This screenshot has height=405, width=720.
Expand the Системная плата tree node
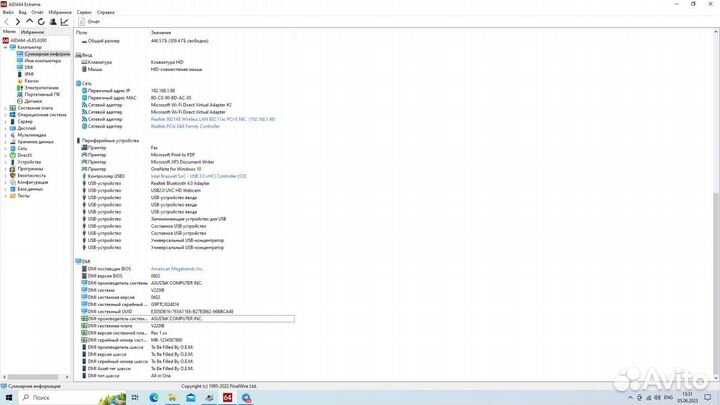6,108
